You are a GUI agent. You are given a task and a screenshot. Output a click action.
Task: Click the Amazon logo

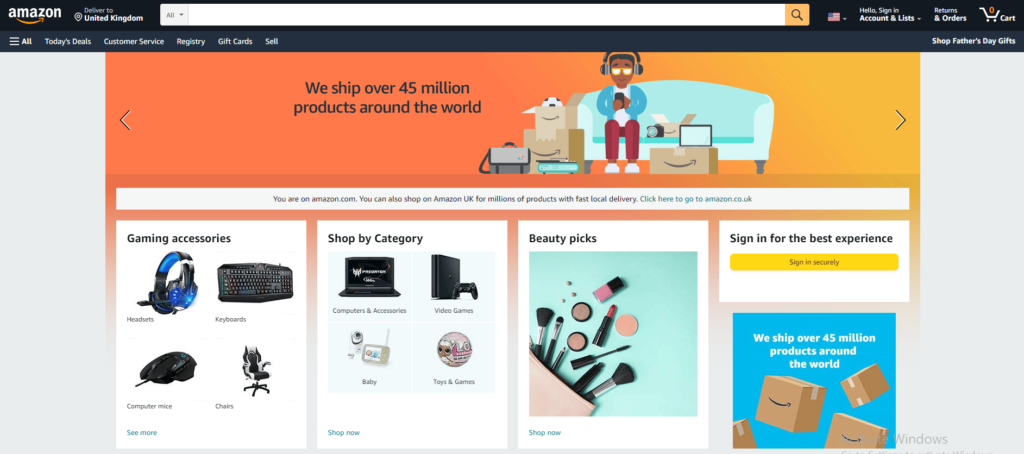point(35,14)
